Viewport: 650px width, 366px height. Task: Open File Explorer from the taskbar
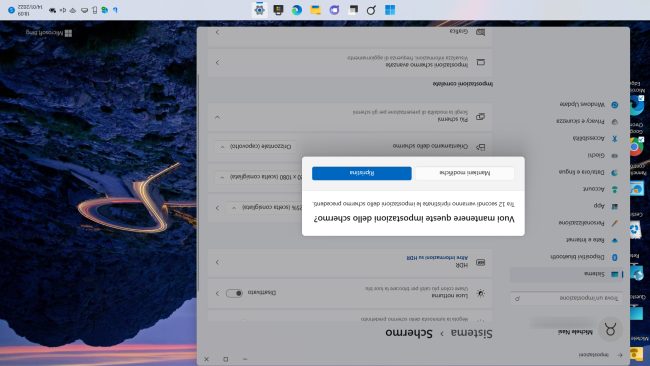[x=315, y=10]
